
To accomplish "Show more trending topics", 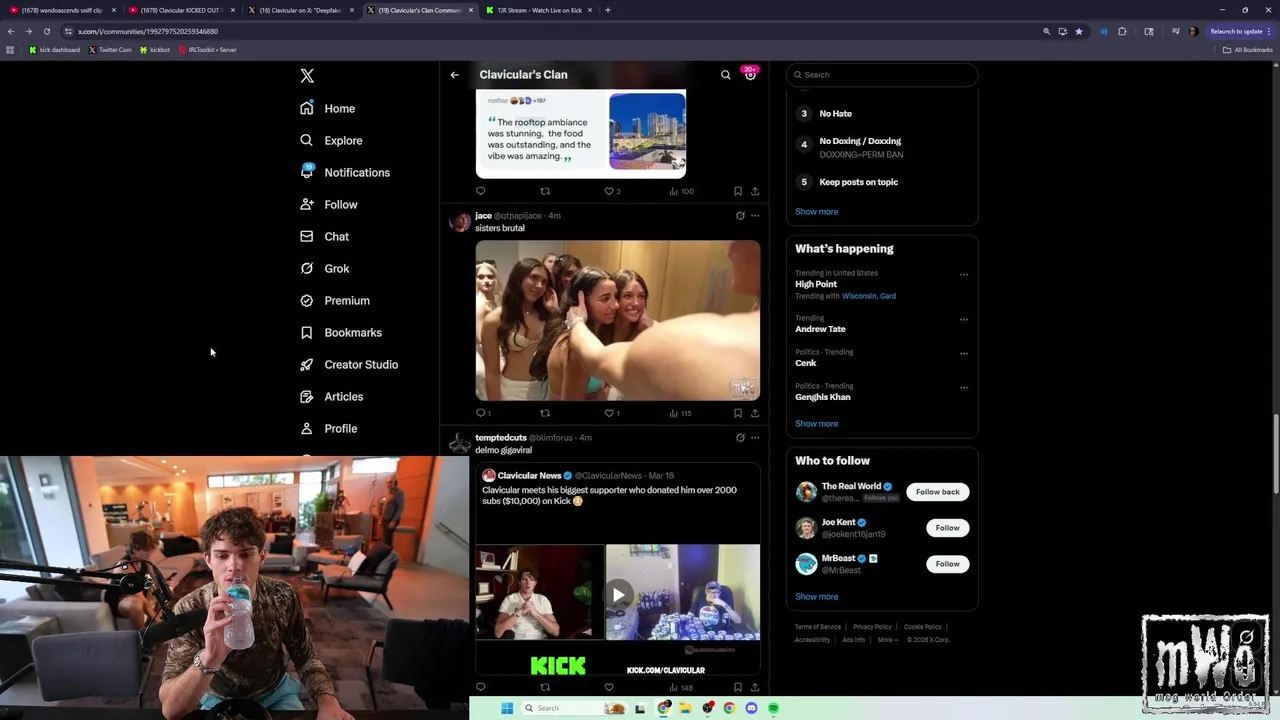I will coord(817,424).
